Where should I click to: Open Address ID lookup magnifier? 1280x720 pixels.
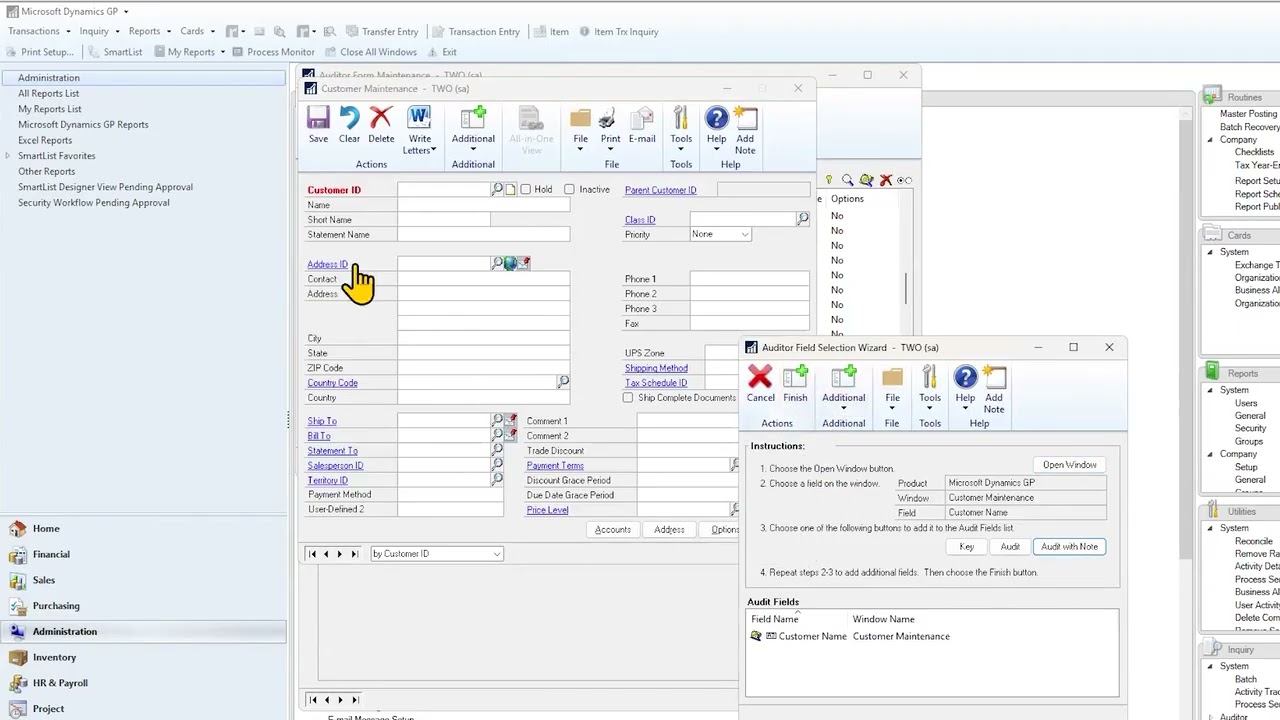click(x=497, y=263)
